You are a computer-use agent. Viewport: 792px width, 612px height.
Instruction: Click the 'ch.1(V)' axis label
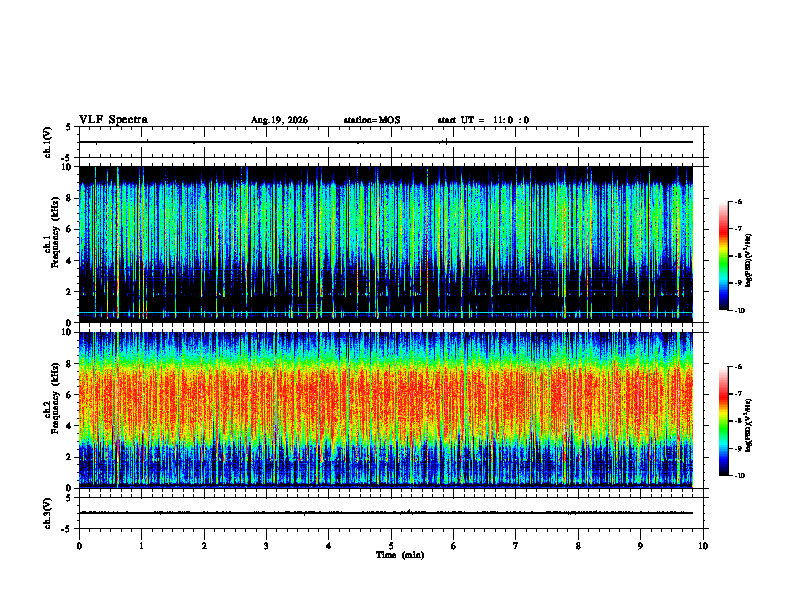[47, 142]
